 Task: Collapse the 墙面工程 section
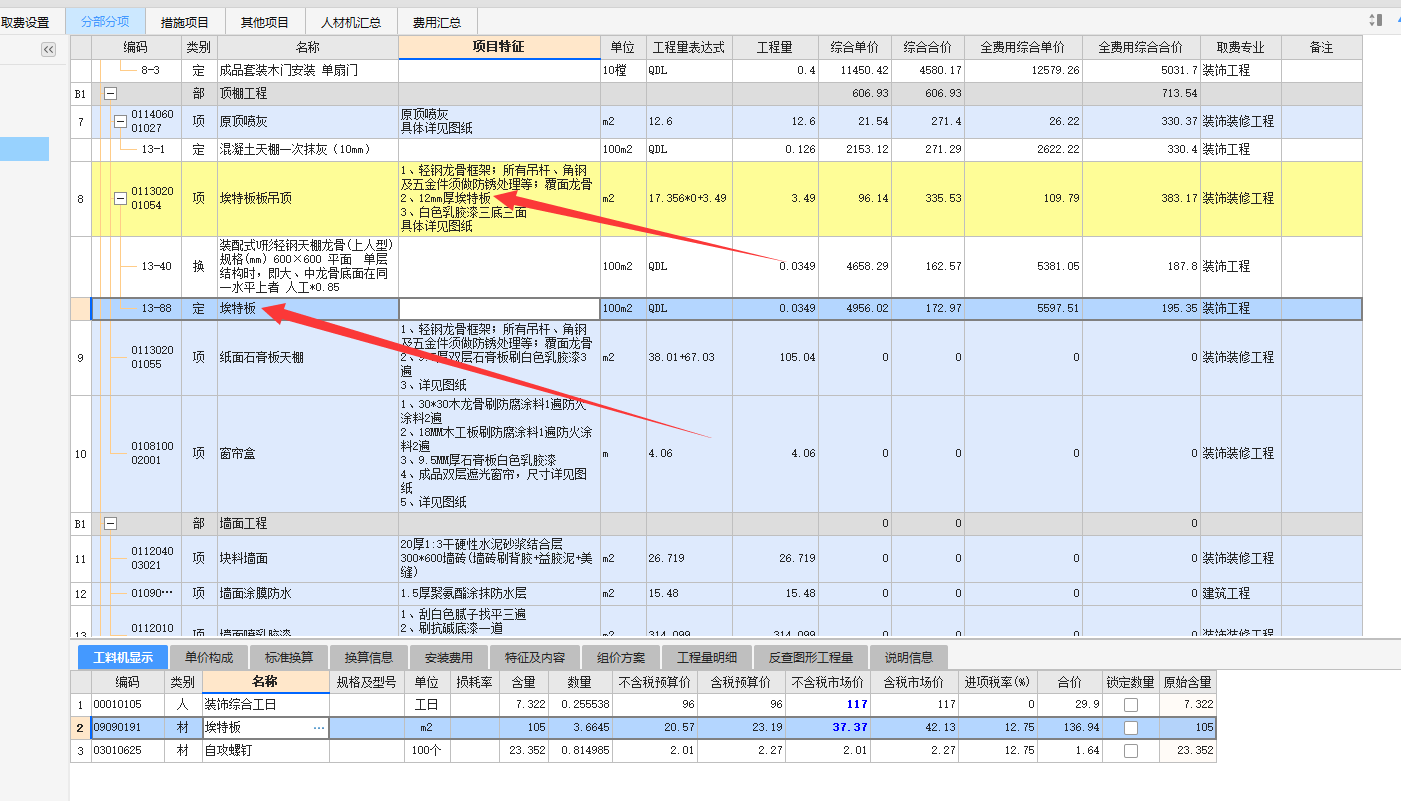(x=110, y=523)
